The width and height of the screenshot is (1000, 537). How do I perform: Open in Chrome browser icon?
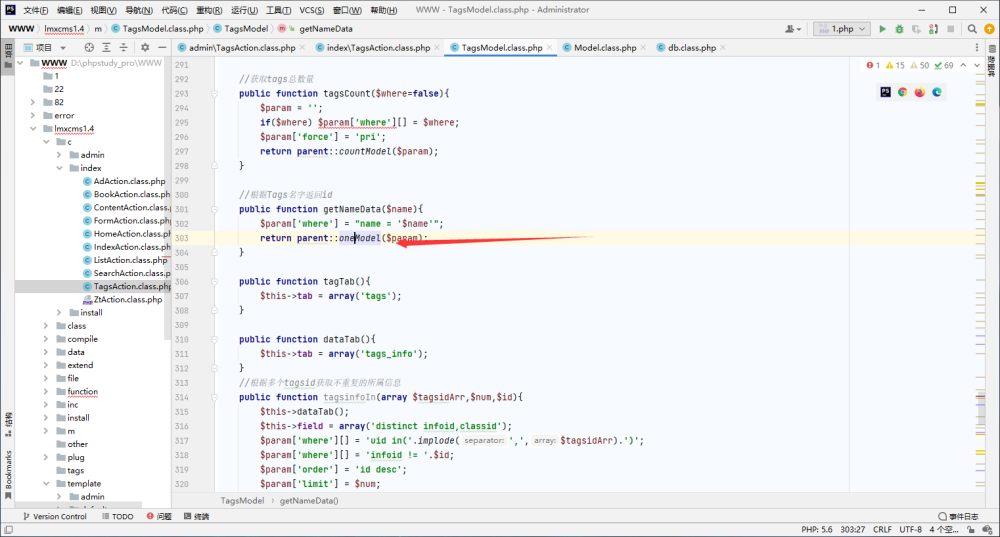pyautogui.click(x=902, y=92)
